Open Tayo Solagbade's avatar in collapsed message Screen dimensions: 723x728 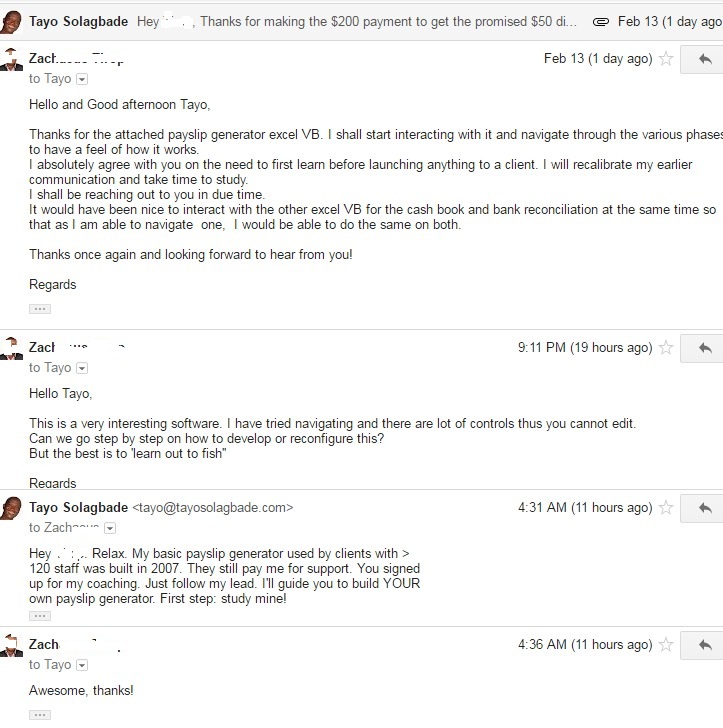pyautogui.click(x=11, y=21)
